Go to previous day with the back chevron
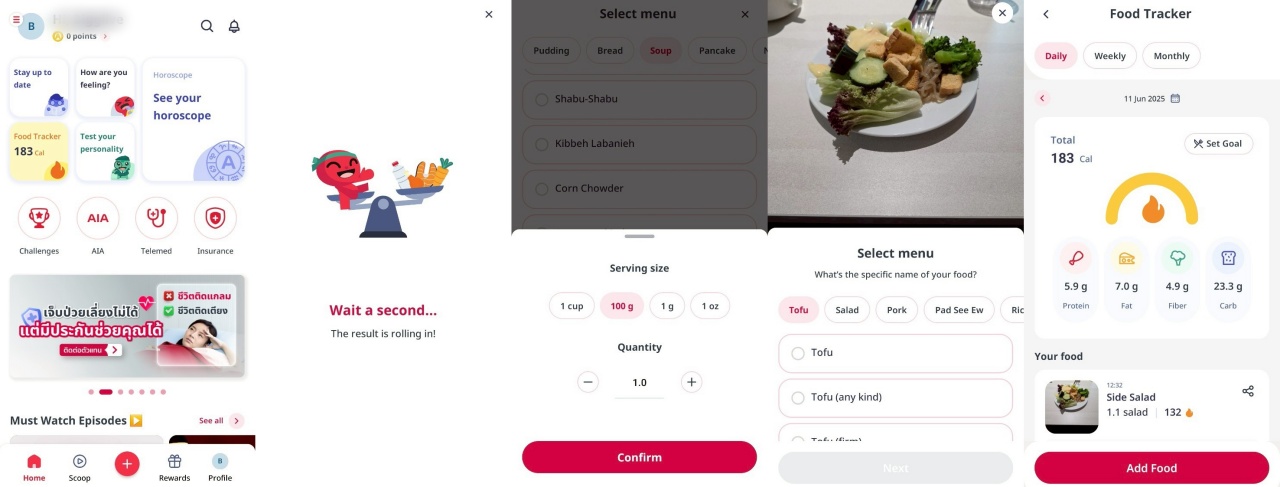The height and width of the screenshot is (487, 1280). [x=1042, y=98]
